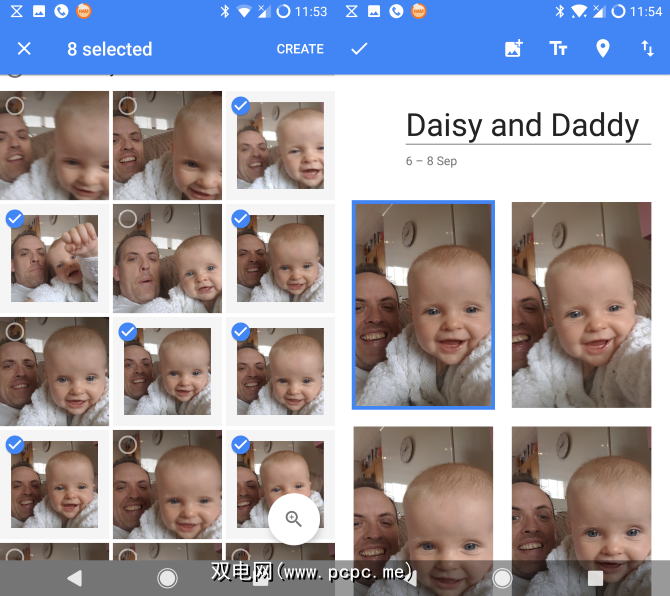670x596 pixels.
Task: Select the unchecked middle photo in fourth row
Action: (x=167, y=484)
